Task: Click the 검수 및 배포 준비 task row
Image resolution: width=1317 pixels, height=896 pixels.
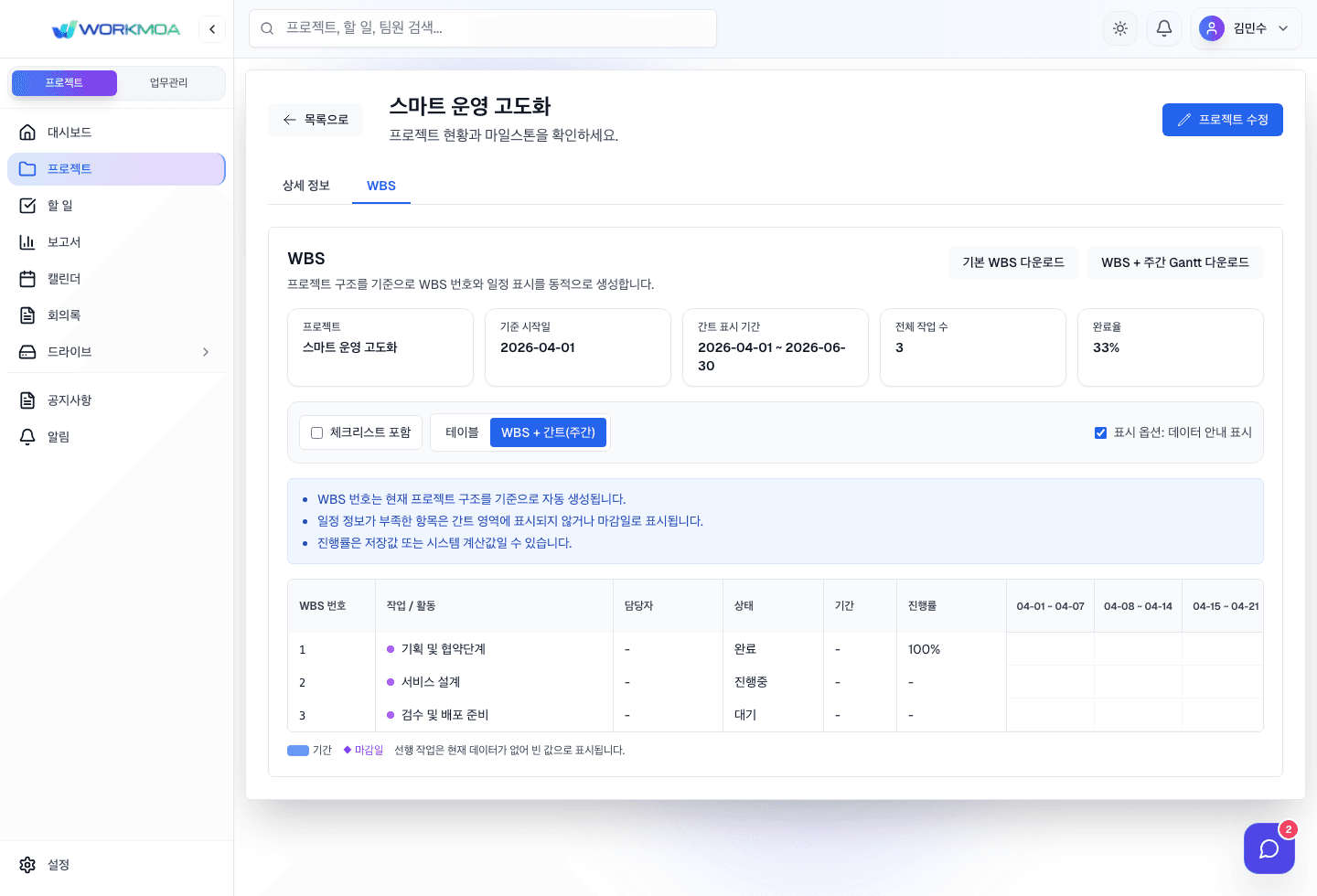Action: click(x=776, y=715)
